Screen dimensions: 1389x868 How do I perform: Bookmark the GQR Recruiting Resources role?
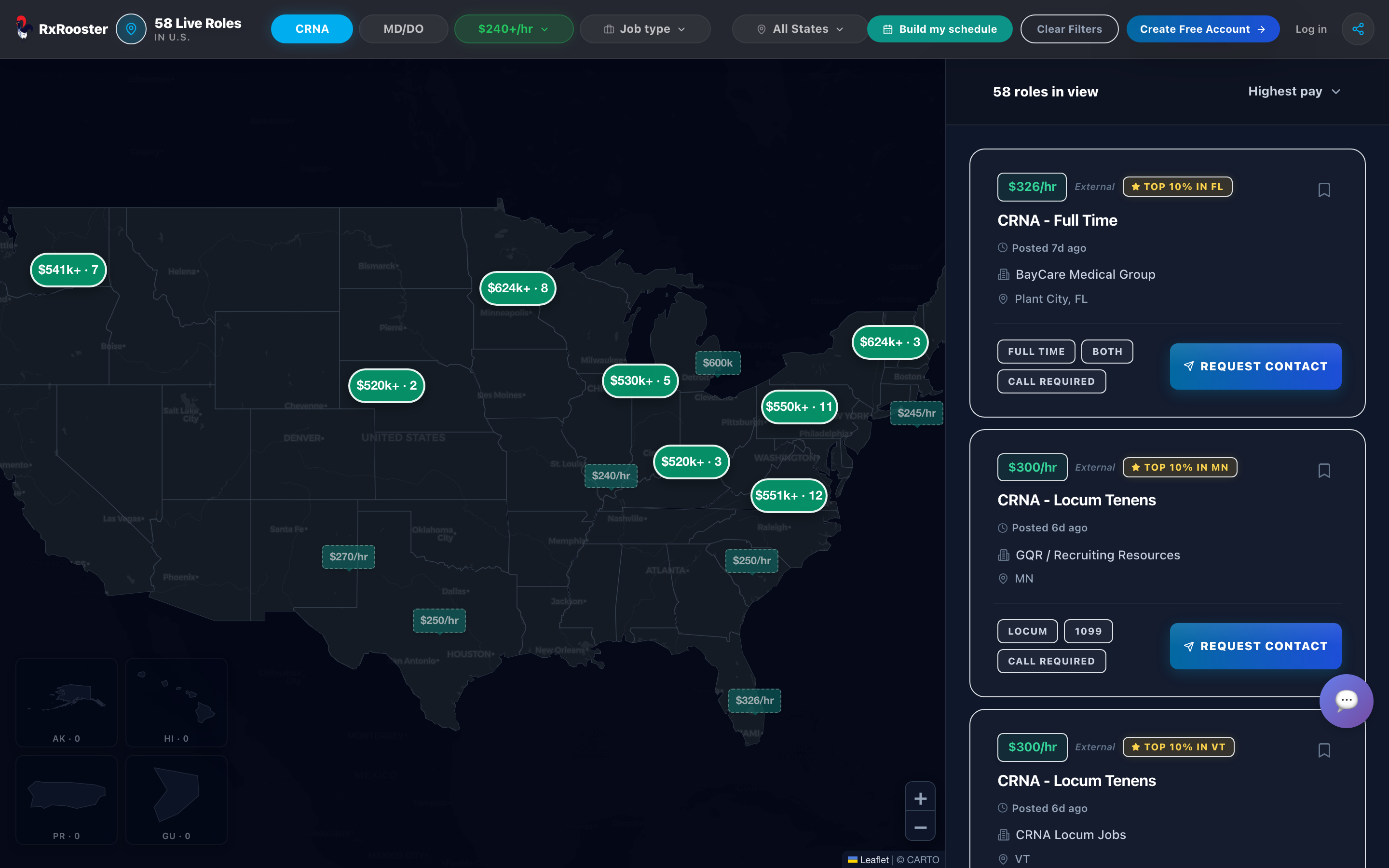pyautogui.click(x=1324, y=471)
